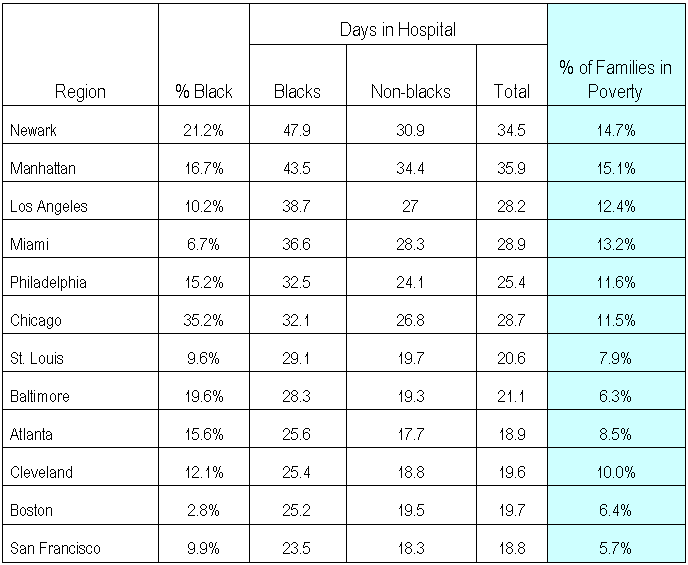Click Los Angeles Non-blacks value 27
The height and width of the screenshot is (565, 688).
pos(411,206)
